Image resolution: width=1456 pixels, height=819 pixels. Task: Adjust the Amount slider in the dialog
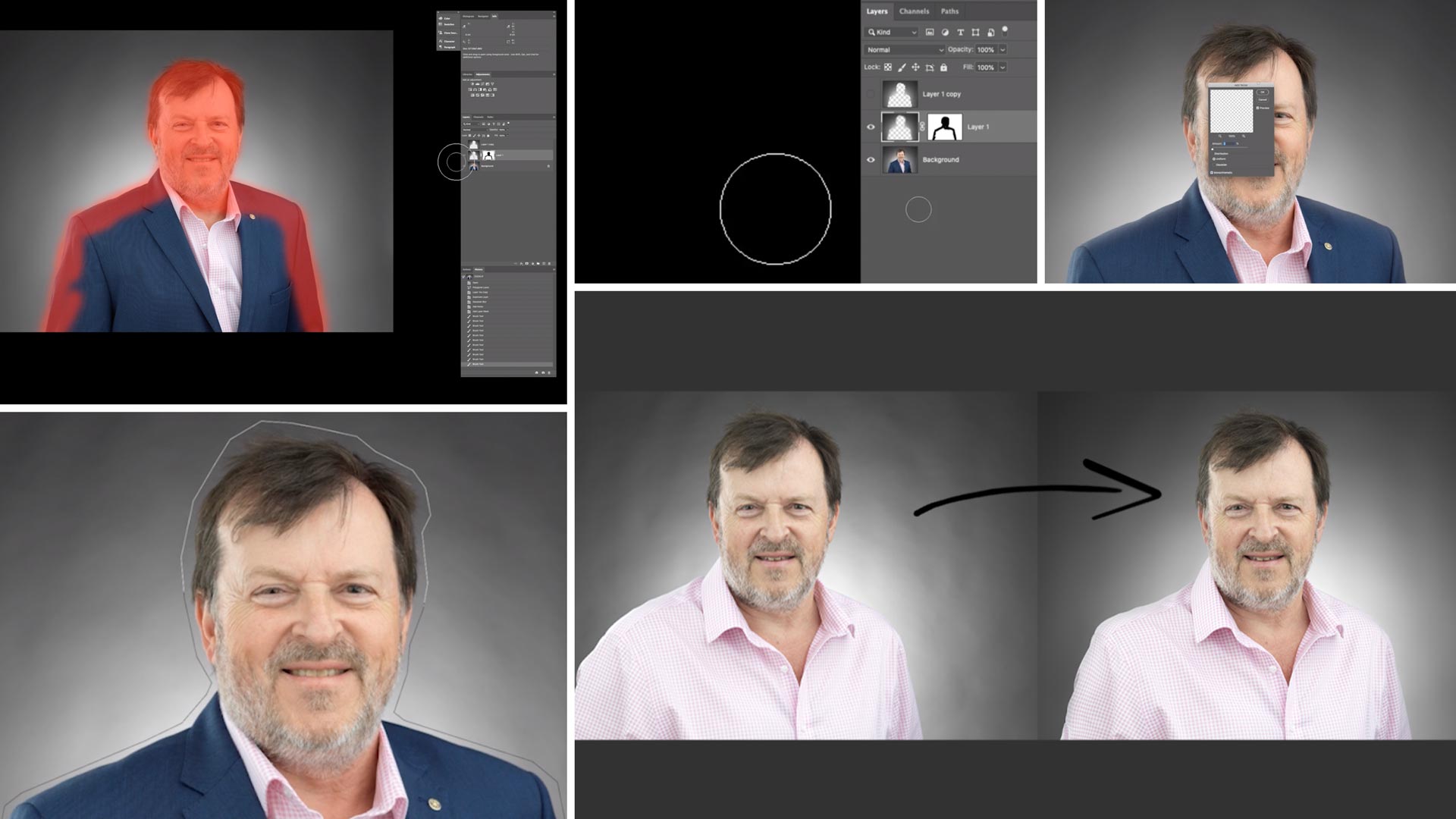[x=1213, y=149]
